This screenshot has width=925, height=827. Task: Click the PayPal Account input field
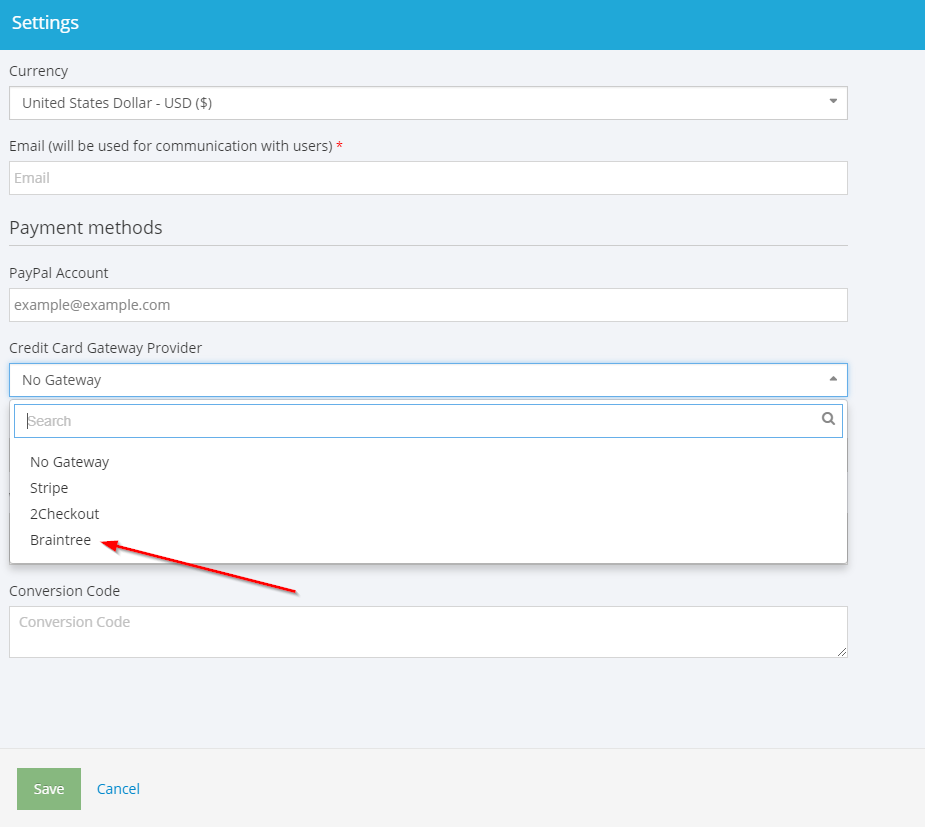428,305
